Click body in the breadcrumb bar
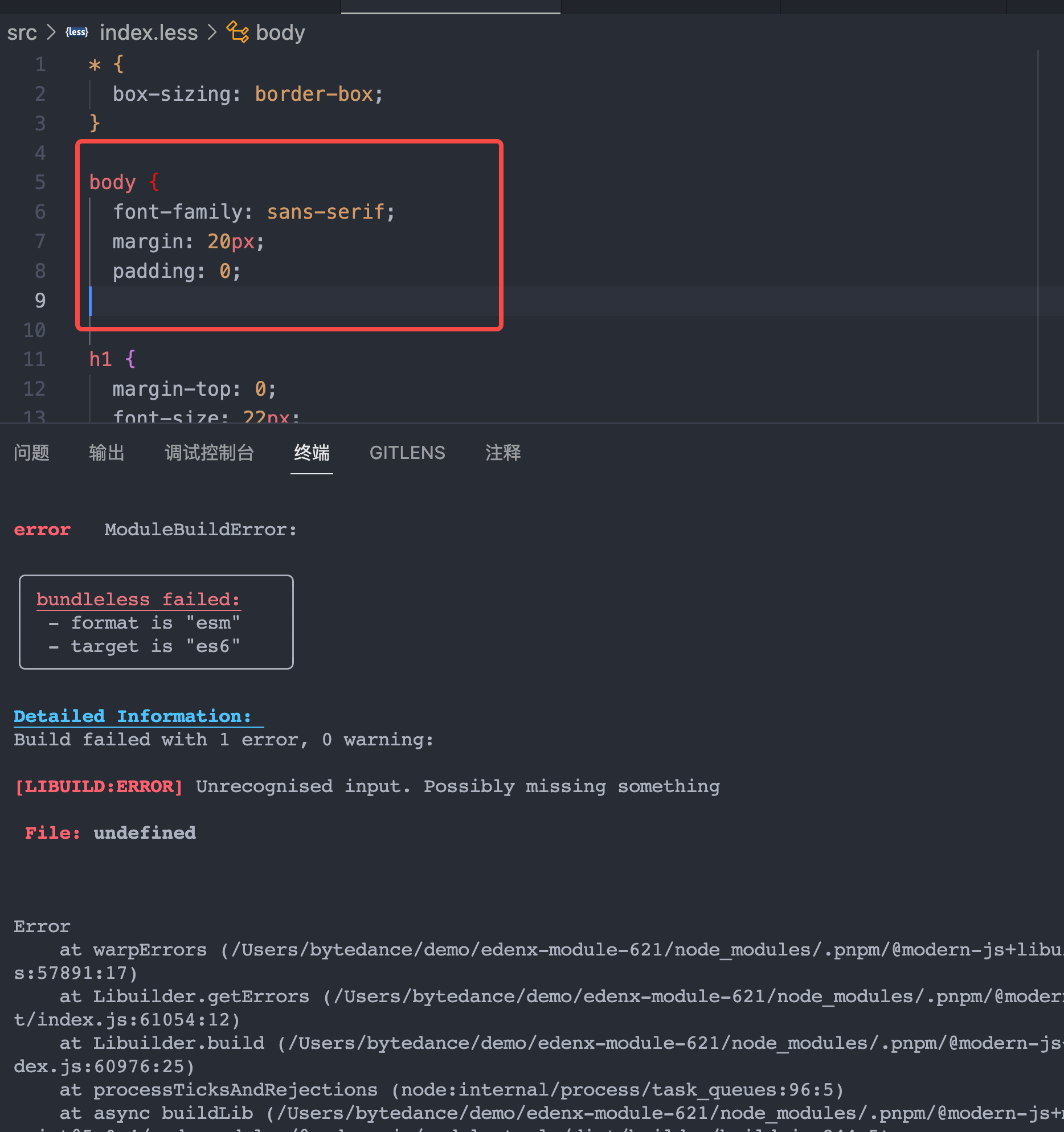The image size is (1064, 1132). point(280,32)
